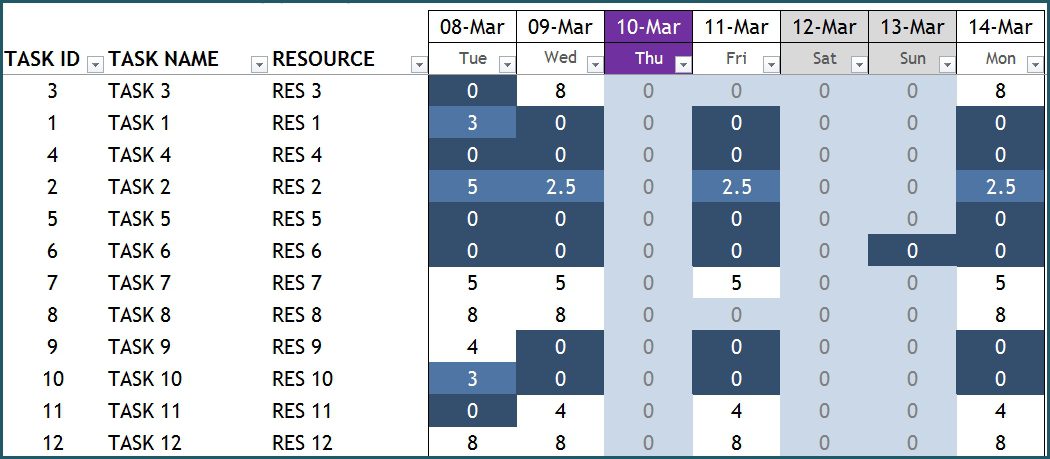1050x459 pixels.
Task: Click TASK 7's value 5 under 11-Mar
Action: pos(736,283)
